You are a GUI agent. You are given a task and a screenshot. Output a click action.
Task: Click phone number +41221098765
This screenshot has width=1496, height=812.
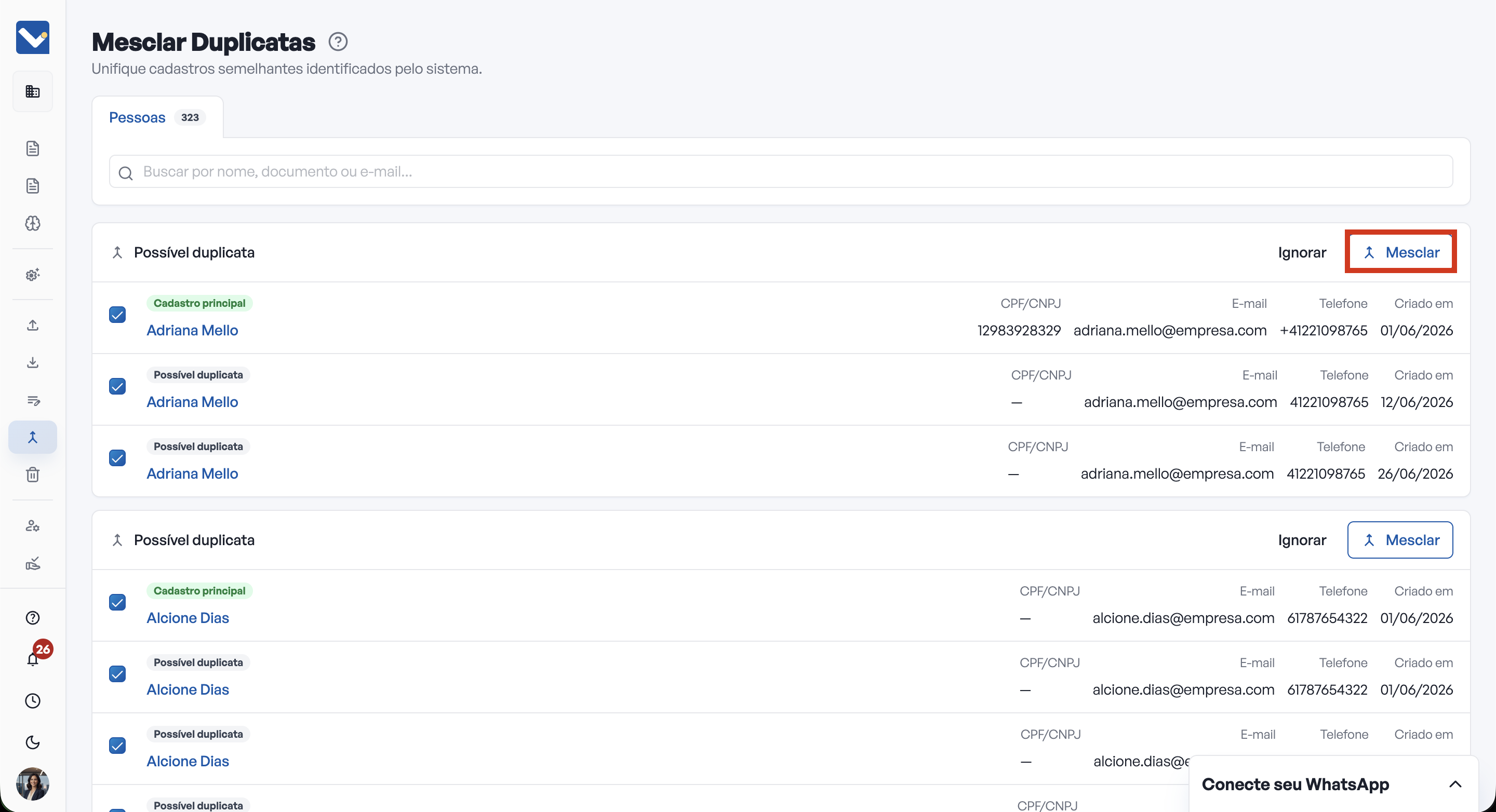(1324, 330)
